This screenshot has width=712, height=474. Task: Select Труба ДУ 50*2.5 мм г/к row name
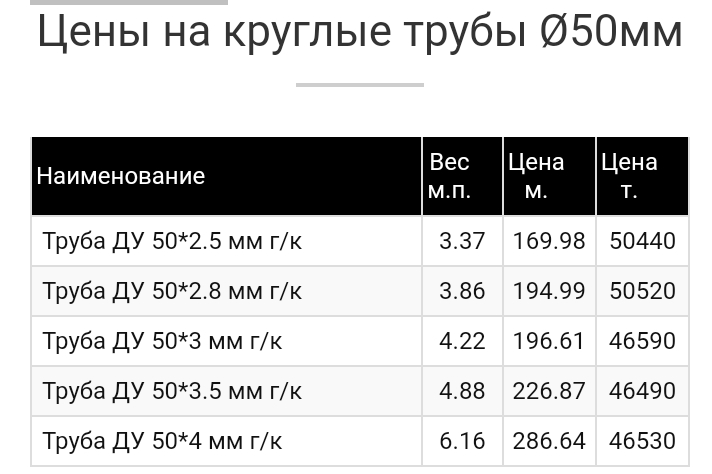pyautogui.click(x=172, y=241)
